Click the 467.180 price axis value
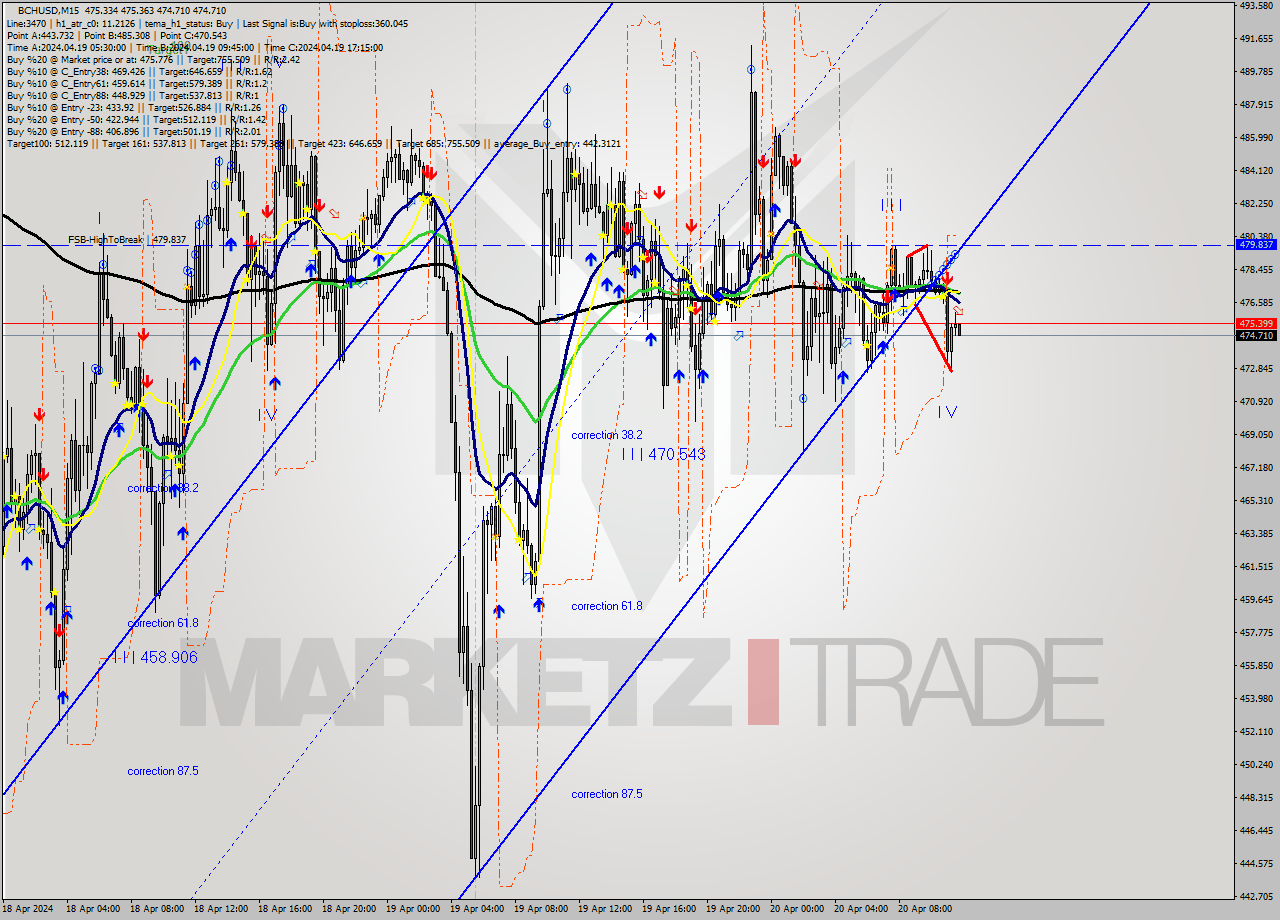Viewport: 1280px width, 920px height. pos(1256,468)
